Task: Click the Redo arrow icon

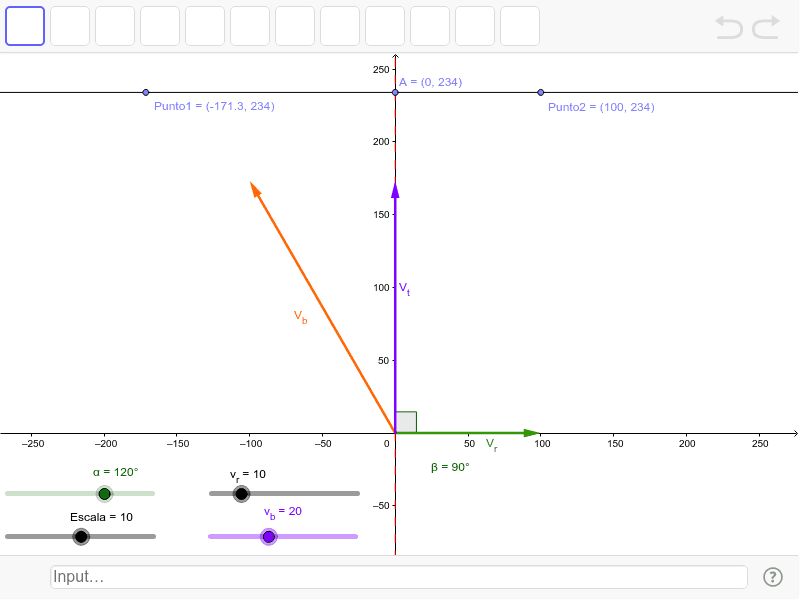Action: (x=766, y=28)
